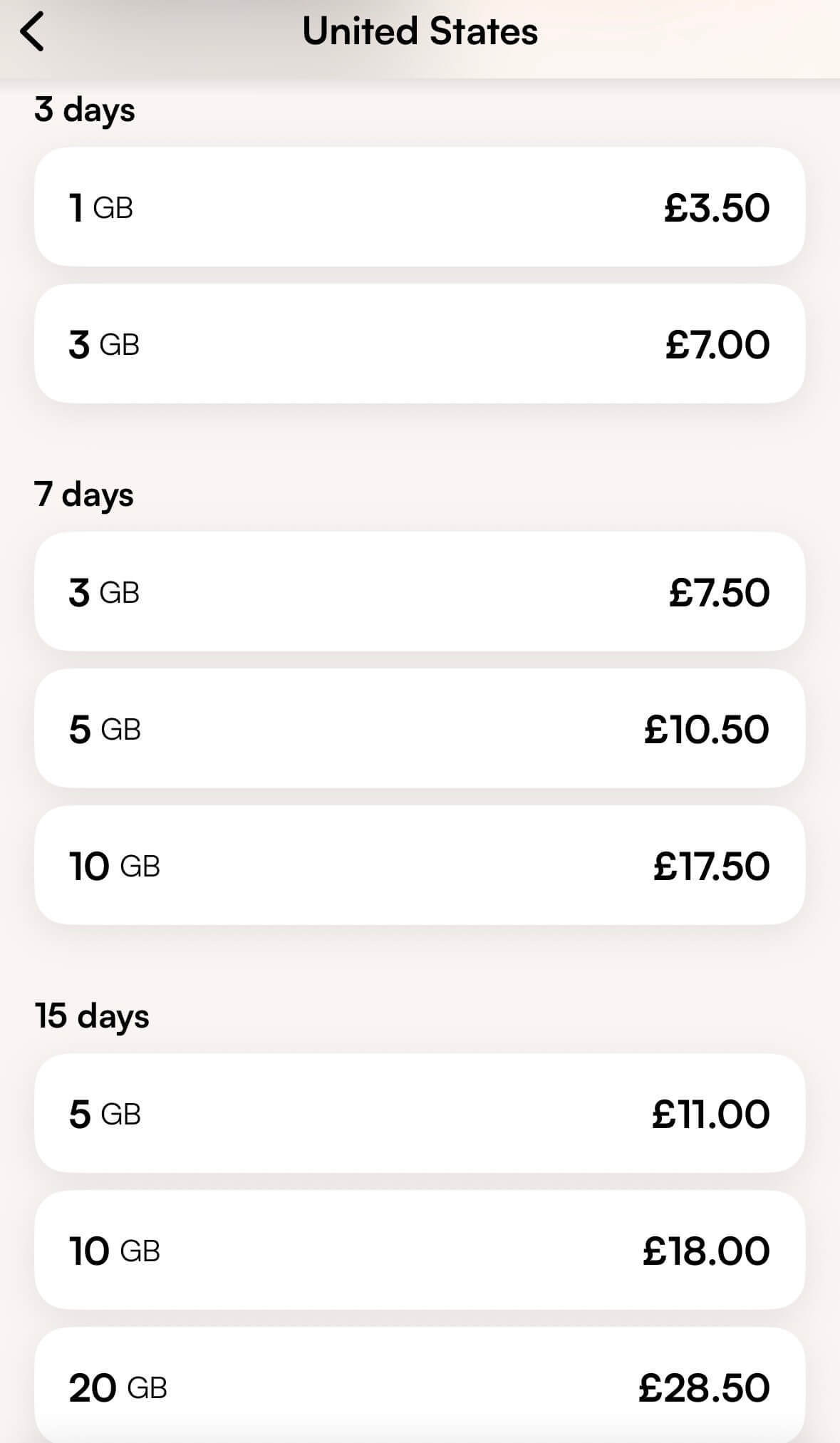
Task: Click the "3 days" section heading
Action: tap(85, 110)
